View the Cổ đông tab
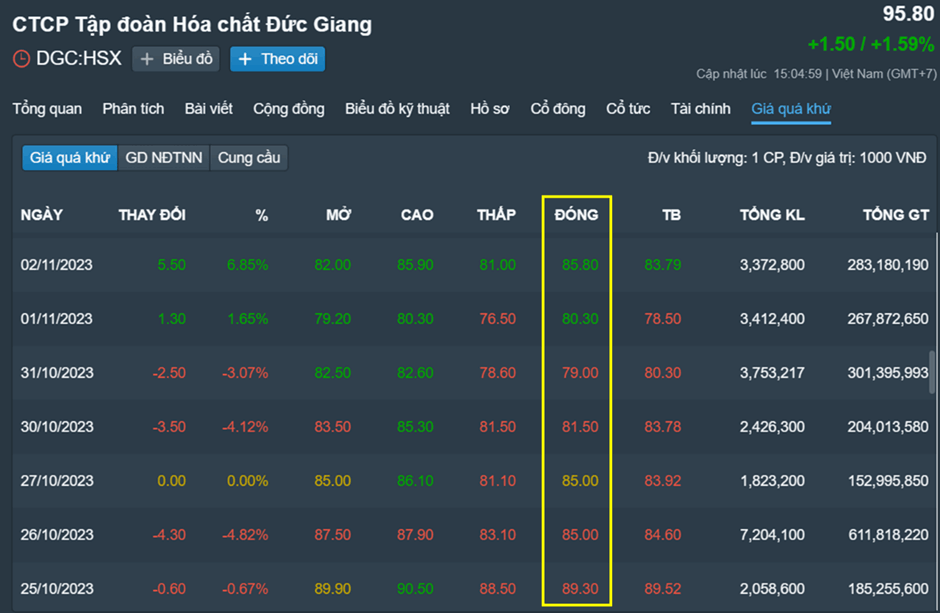The height and width of the screenshot is (613, 940). coord(558,108)
